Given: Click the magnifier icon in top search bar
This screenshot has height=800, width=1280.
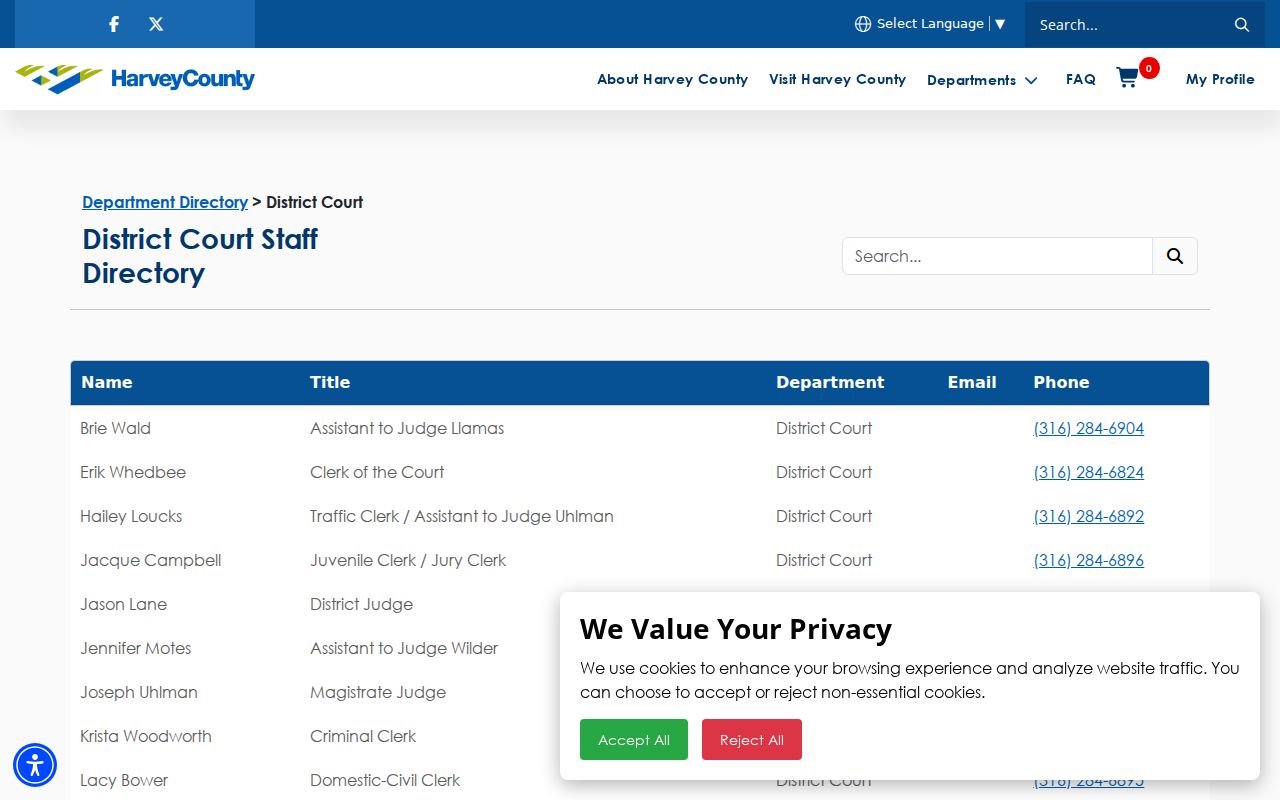Looking at the screenshot, I should point(1242,25).
